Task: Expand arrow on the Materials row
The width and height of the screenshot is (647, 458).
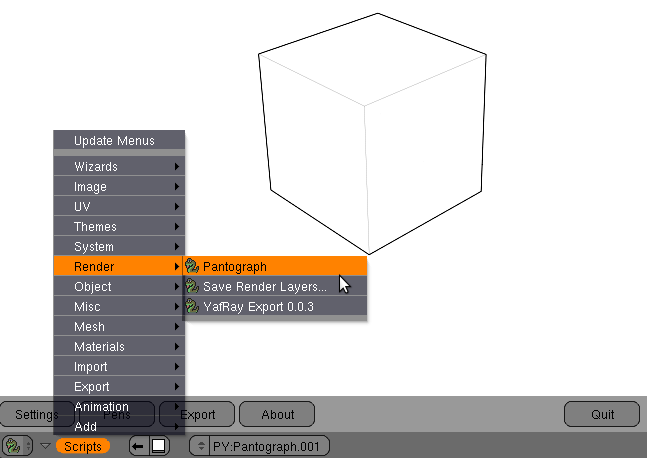Action: (177, 347)
